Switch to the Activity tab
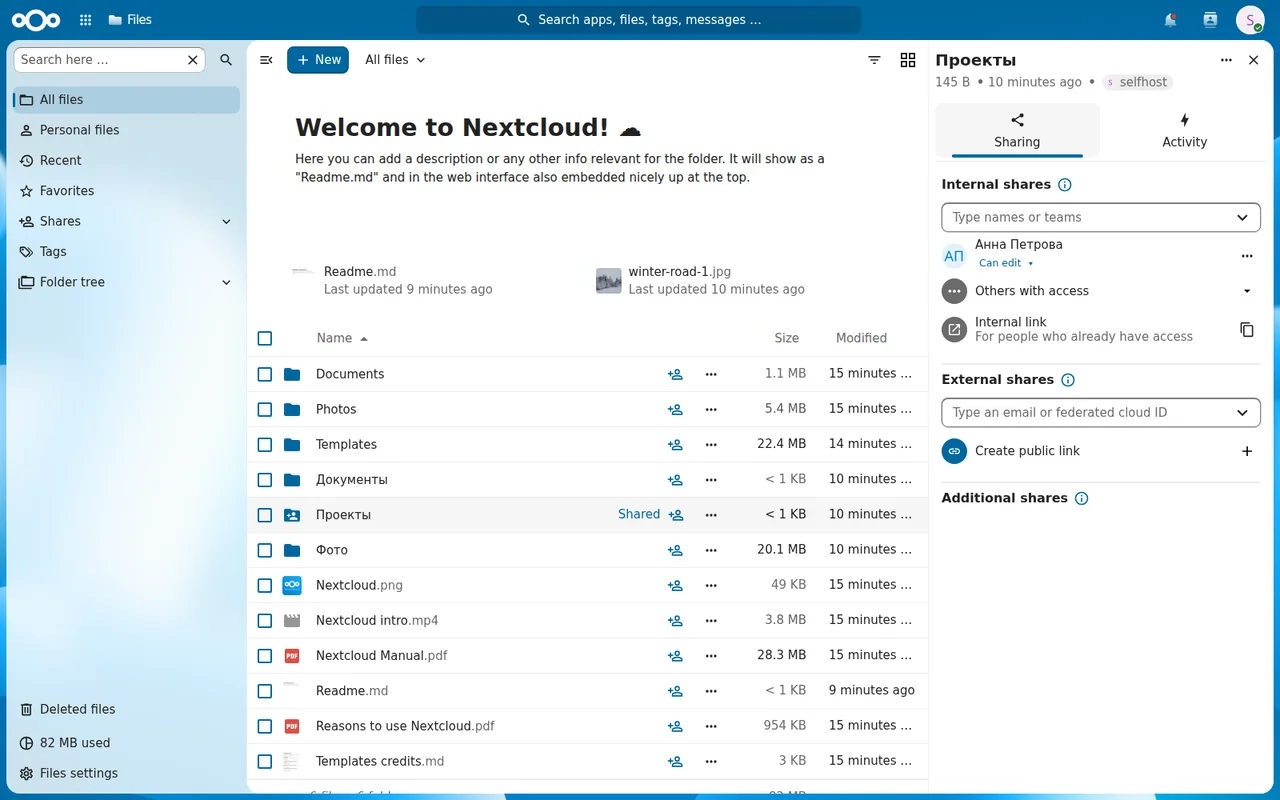The width and height of the screenshot is (1280, 800). click(1184, 131)
